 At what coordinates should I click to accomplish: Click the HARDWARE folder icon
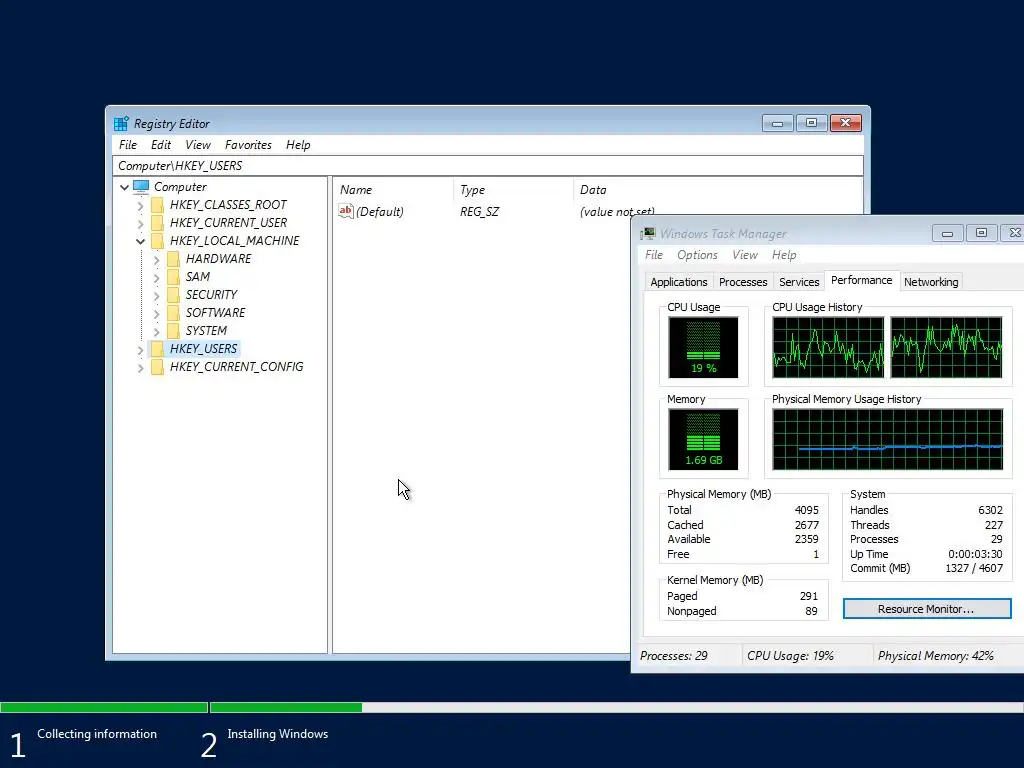coord(173,259)
